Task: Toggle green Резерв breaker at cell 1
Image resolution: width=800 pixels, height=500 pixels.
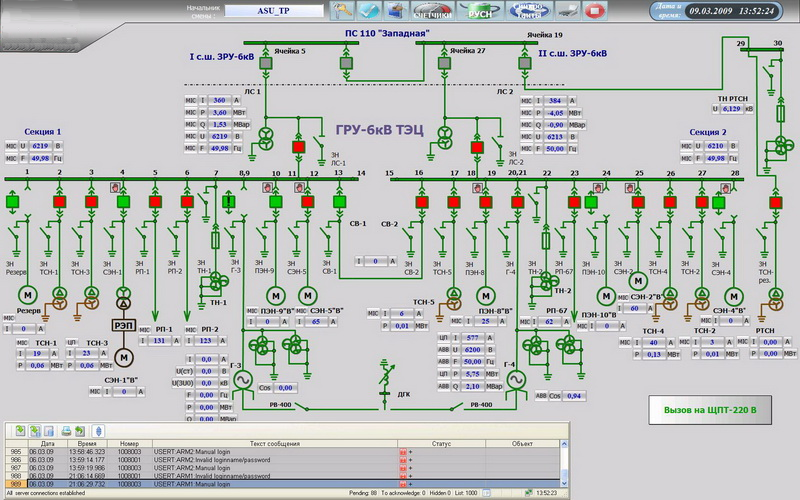Action: point(13,202)
